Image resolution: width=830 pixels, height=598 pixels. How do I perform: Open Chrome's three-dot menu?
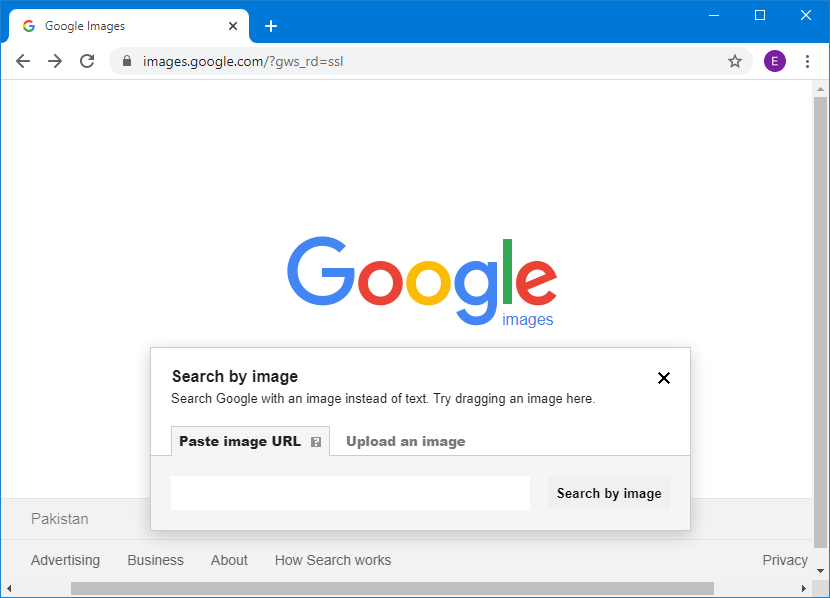tap(807, 61)
